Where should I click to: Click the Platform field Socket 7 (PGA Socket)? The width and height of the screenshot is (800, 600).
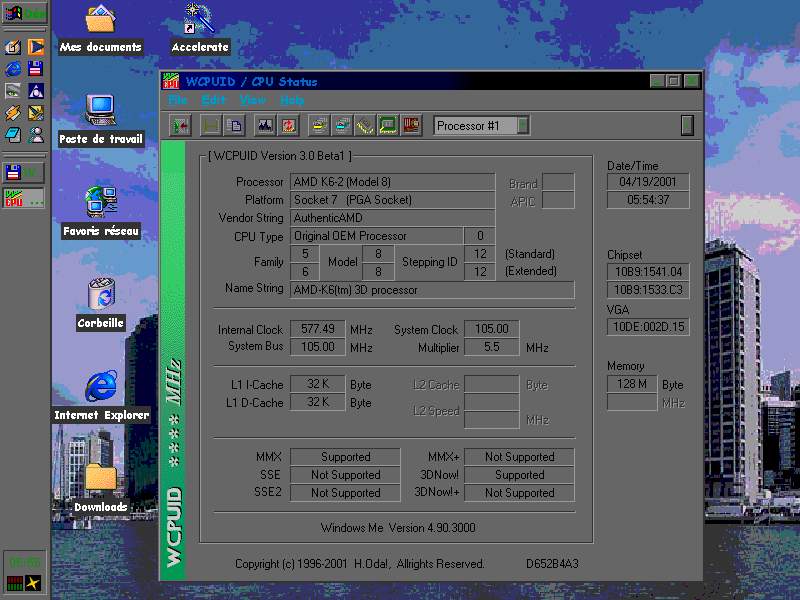coord(392,199)
